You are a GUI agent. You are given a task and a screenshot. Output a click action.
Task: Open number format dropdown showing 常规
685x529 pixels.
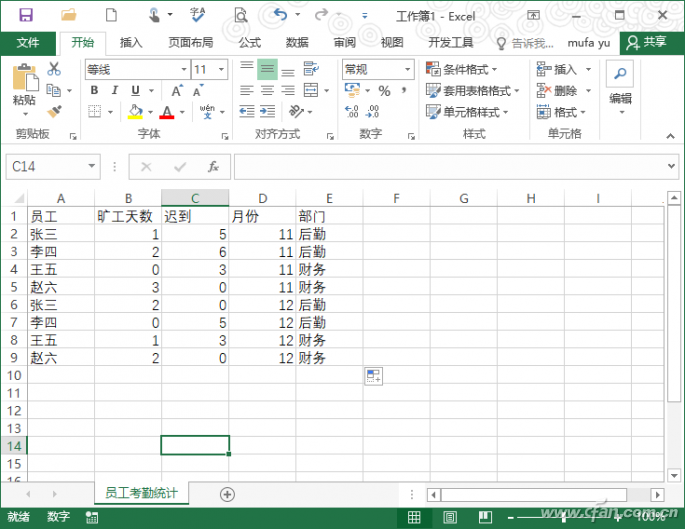pos(407,69)
